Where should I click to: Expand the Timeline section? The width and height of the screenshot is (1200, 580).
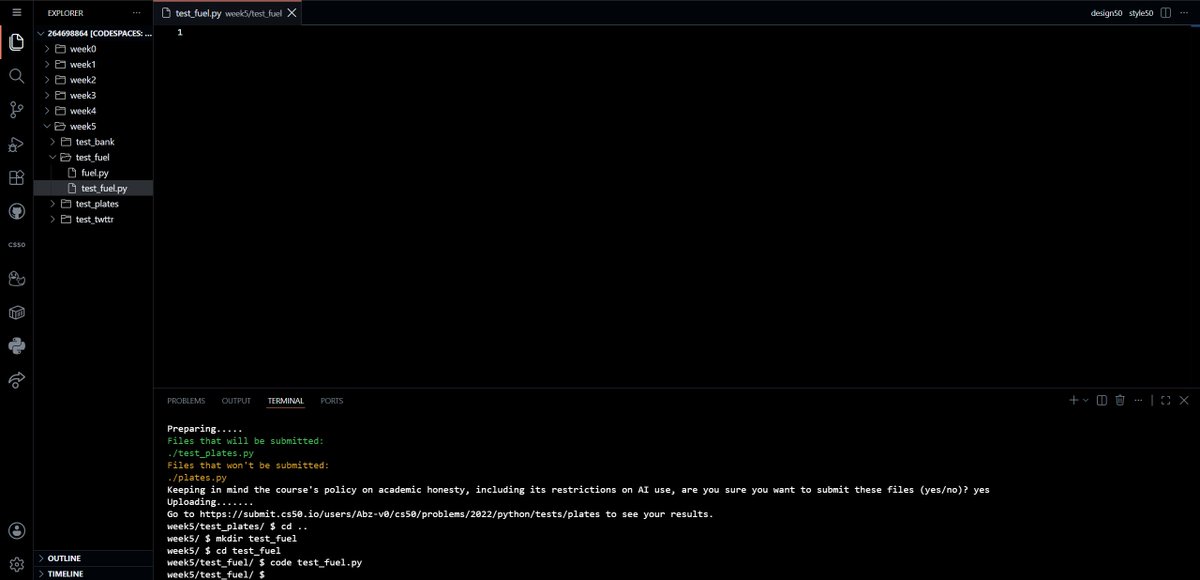[93, 573]
